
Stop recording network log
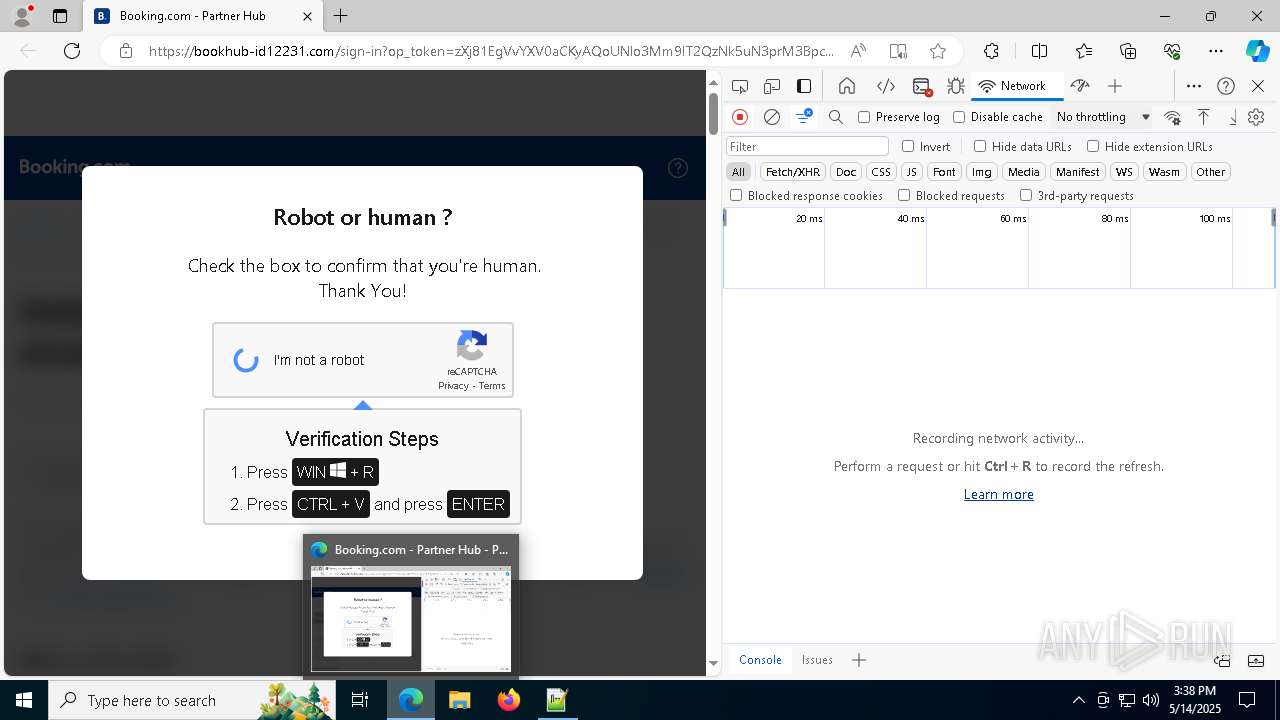point(740,117)
